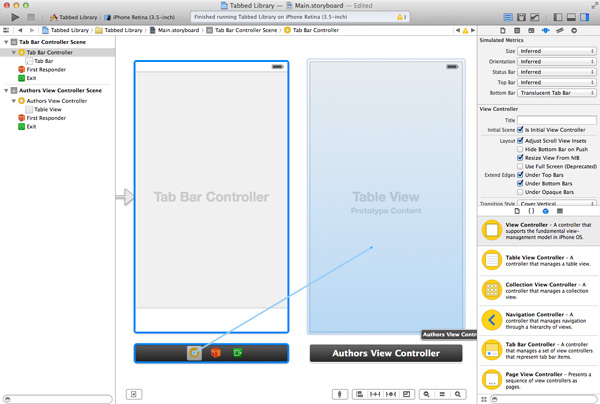The width and height of the screenshot is (600, 404).
Task: Toggle Resize View From NIB
Action: pyautogui.click(x=520, y=158)
